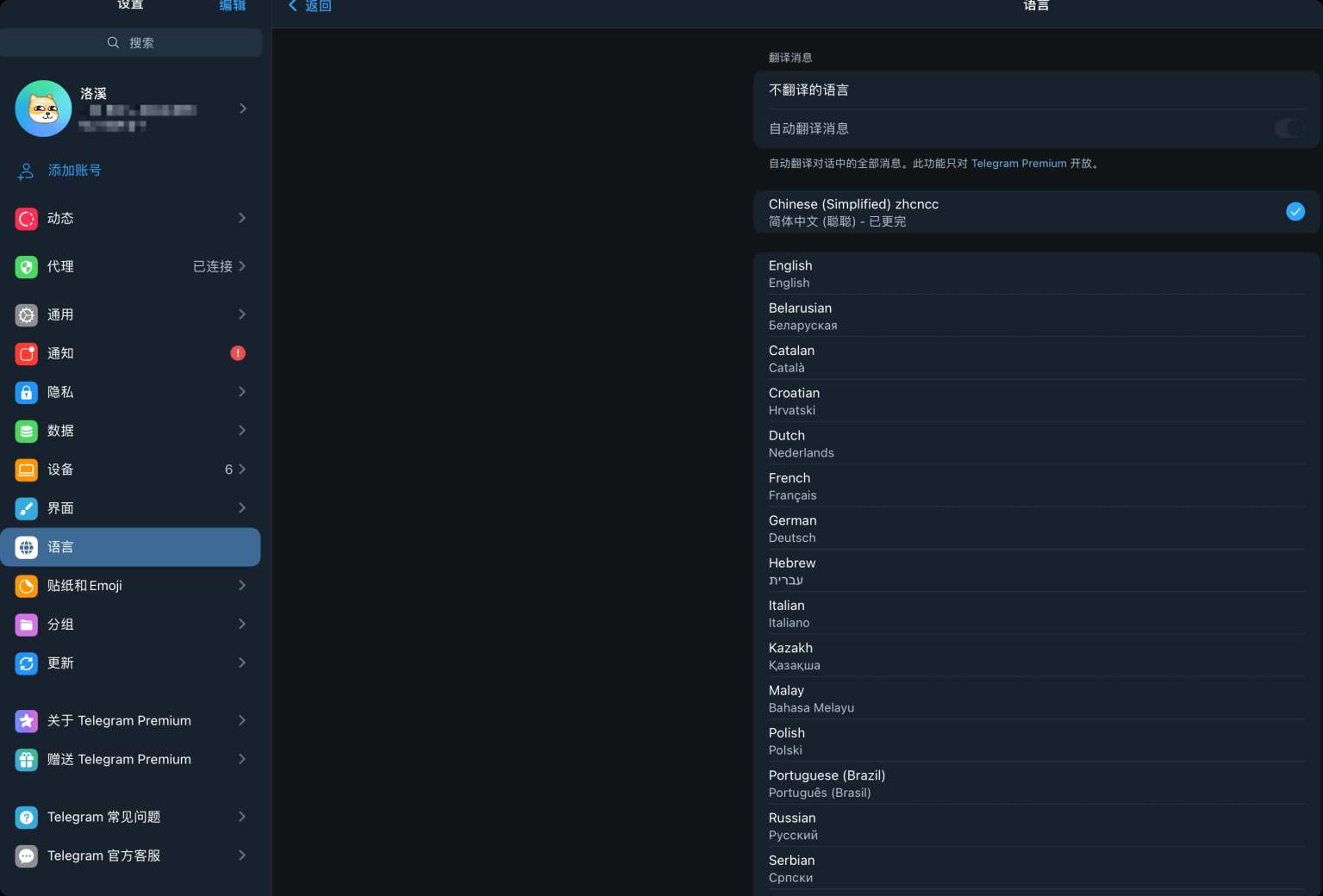Select Chinese (Simplified) zhcncc checkmark

point(1295,212)
